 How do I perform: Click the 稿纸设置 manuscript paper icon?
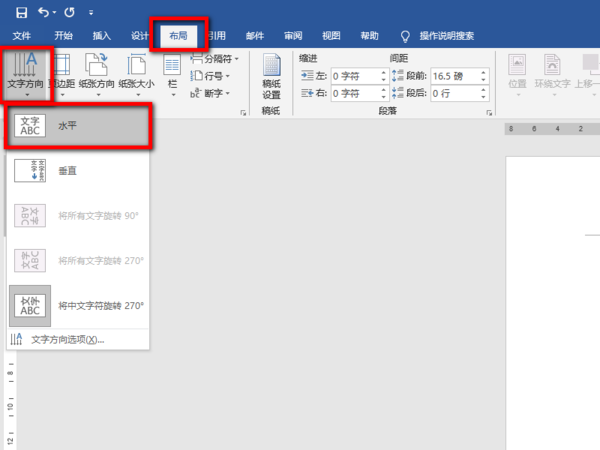click(x=271, y=77)
